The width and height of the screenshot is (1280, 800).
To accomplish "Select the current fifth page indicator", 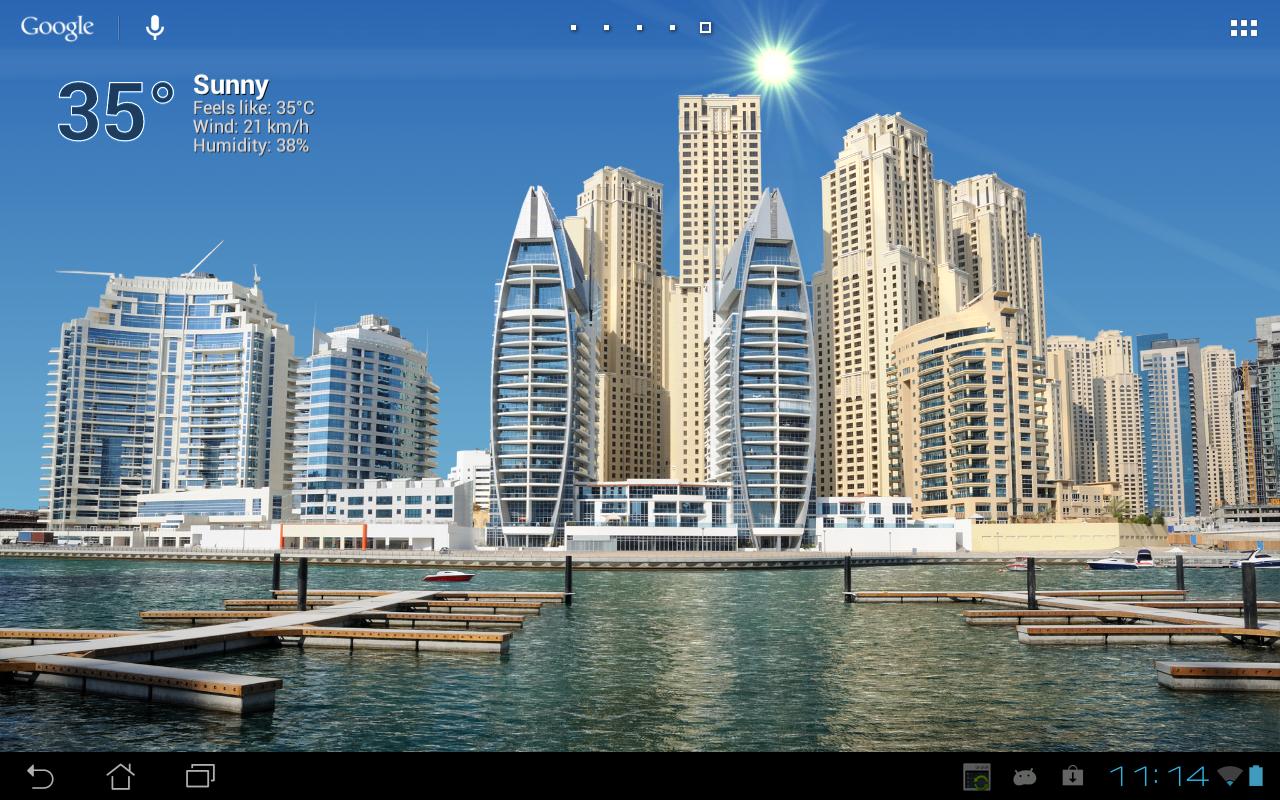I will (x=705, y=28).
